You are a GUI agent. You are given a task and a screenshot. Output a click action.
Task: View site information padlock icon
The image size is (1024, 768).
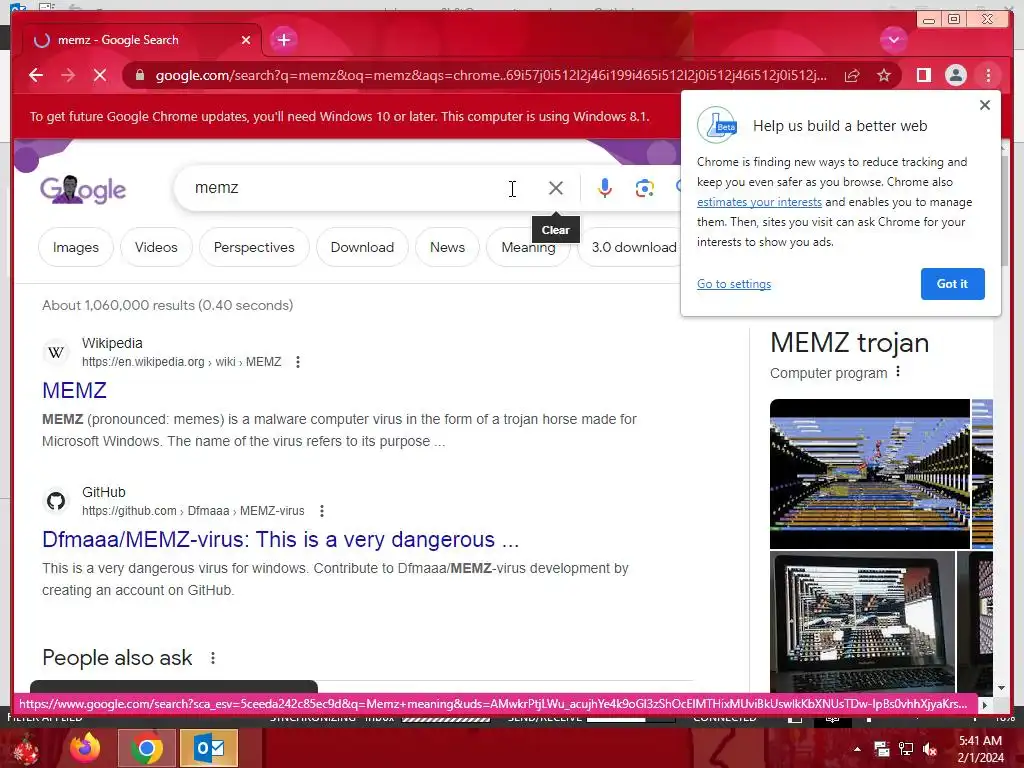139,75
